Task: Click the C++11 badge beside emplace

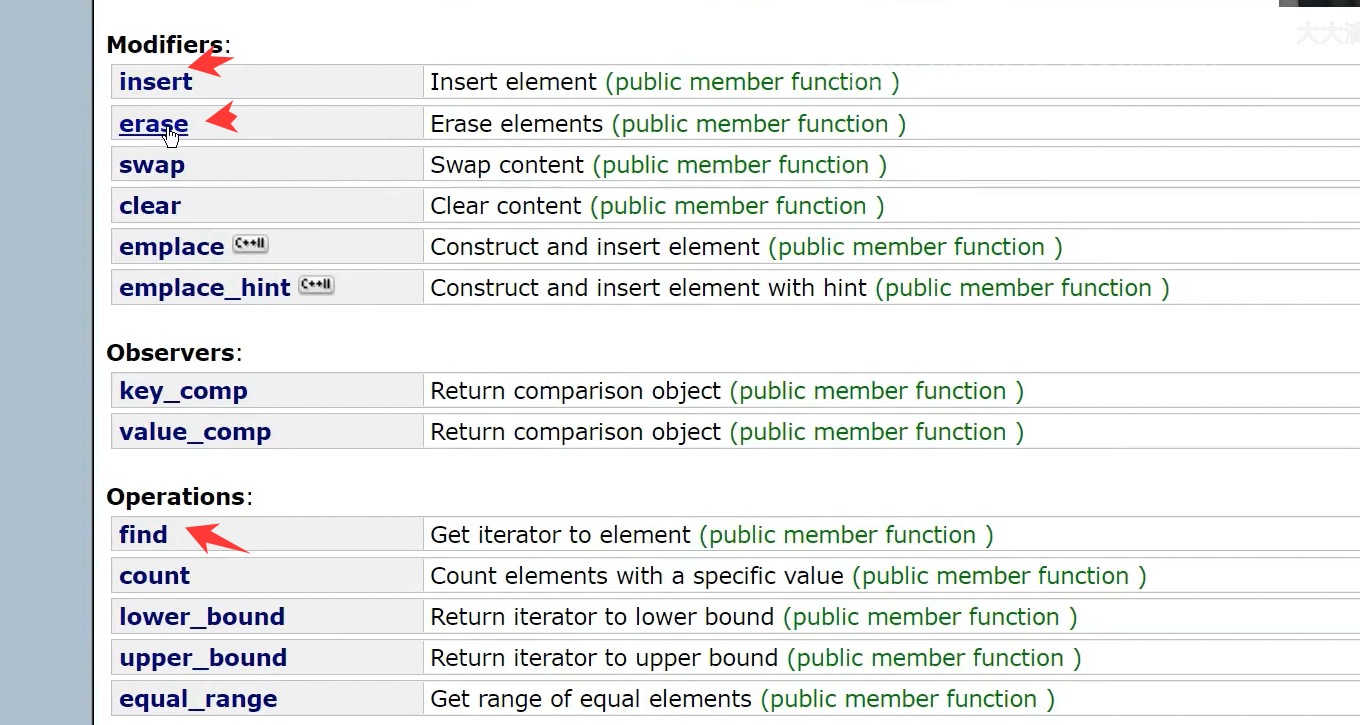Action: tap(250, 244)
